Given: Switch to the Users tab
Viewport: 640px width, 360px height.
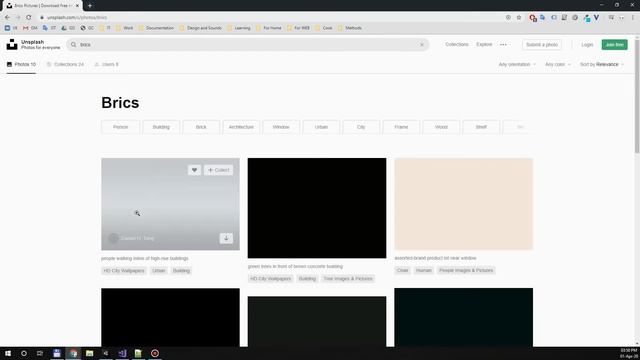Looking at the screenshot, I should 107,64.
